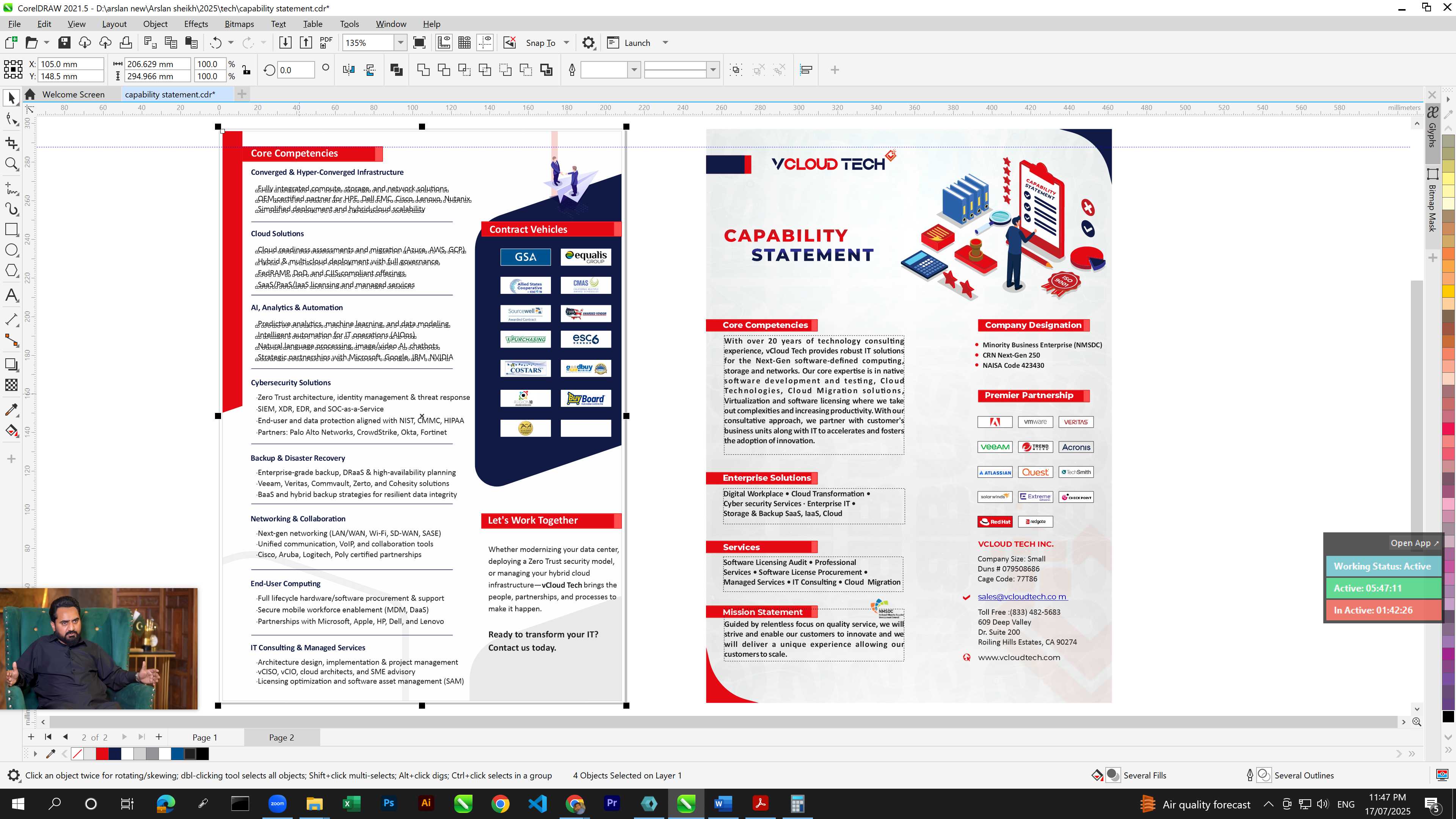Toggle Show guidelines button
This screenshot has width=1456, height=819.
pyautogui.click(x=485, y=42)
